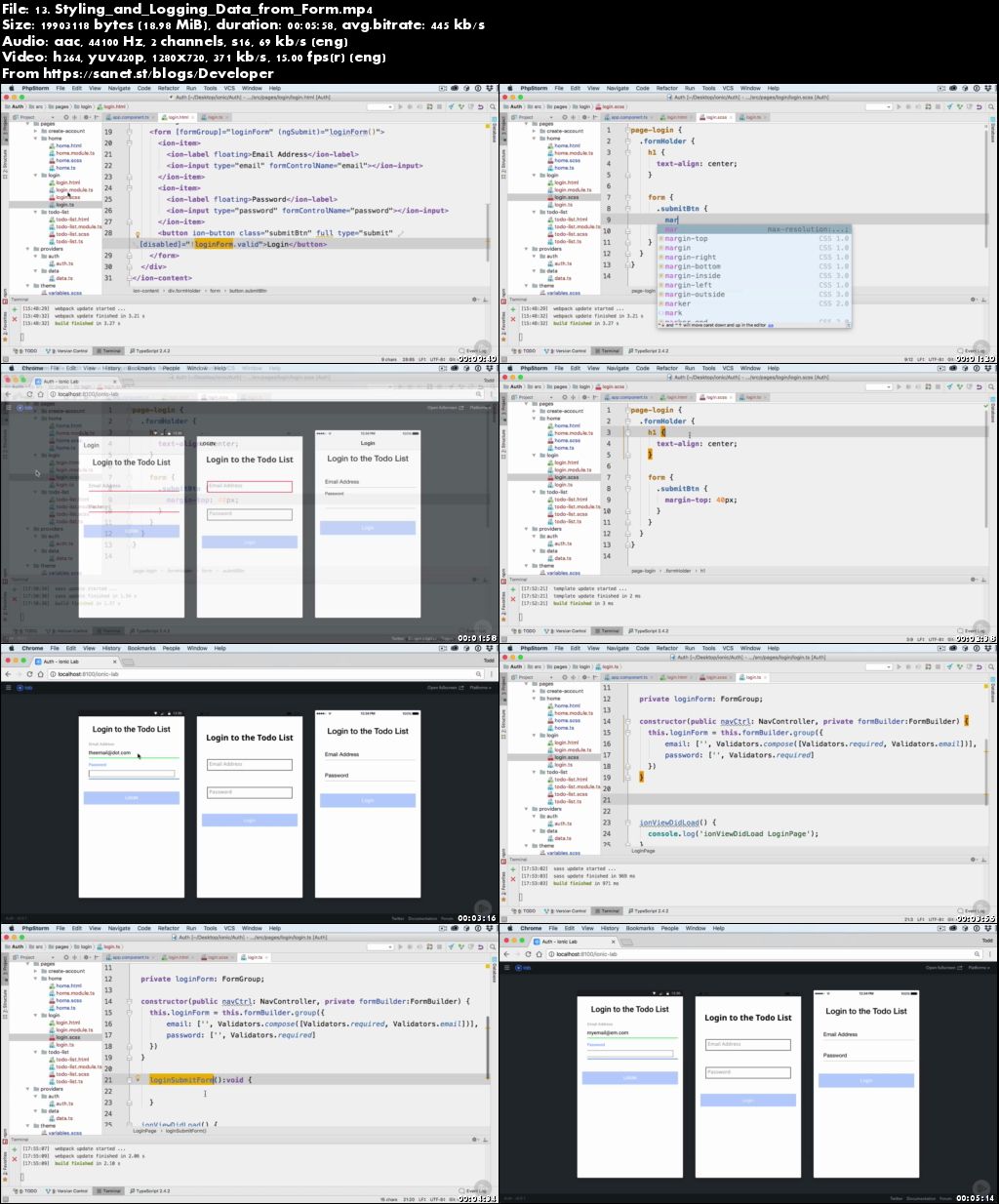Screen dimensions: 999x1204
Task: Open the run configuration dropdown, 00:00:40 frame
Action: click(x=379, y=106)
